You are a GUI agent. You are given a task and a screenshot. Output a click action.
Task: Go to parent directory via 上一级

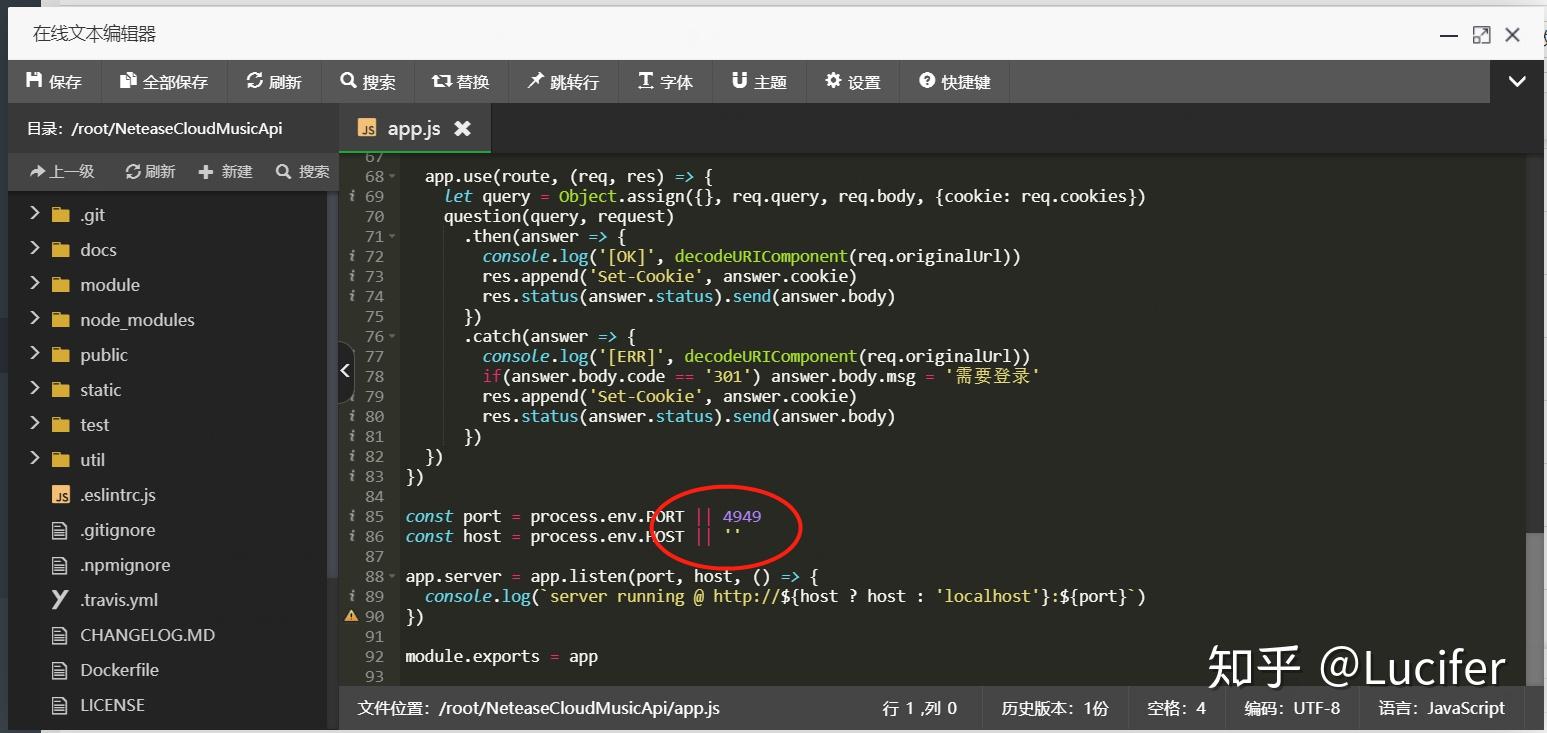(61, 171)
